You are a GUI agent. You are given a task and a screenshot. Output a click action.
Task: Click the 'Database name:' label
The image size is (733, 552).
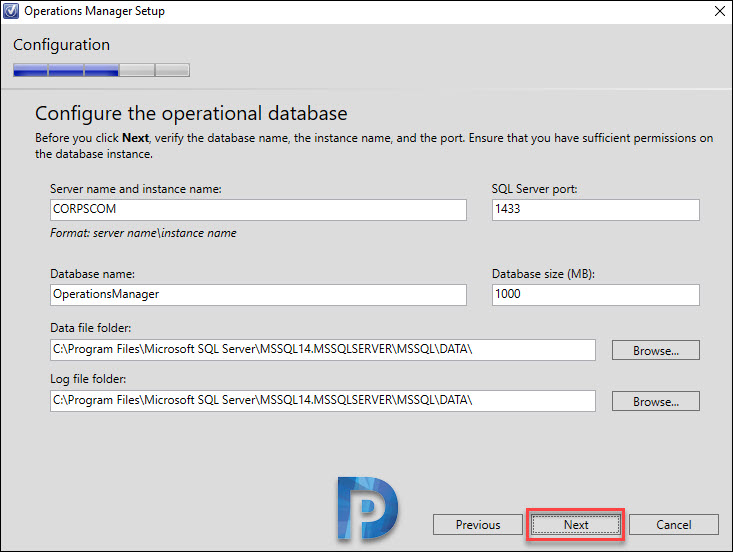pos(93,274)
